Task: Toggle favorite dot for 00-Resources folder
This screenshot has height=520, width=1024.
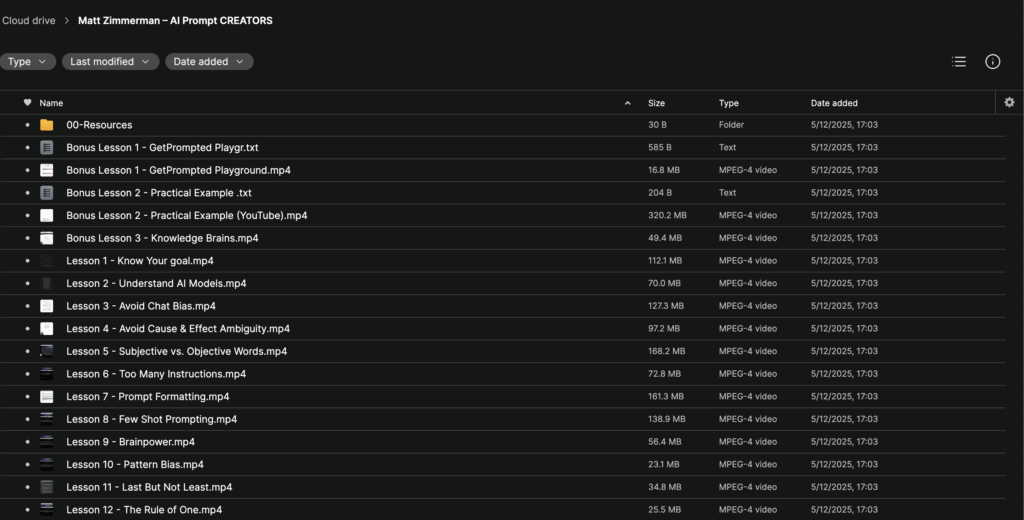Action: click(27, 125)
